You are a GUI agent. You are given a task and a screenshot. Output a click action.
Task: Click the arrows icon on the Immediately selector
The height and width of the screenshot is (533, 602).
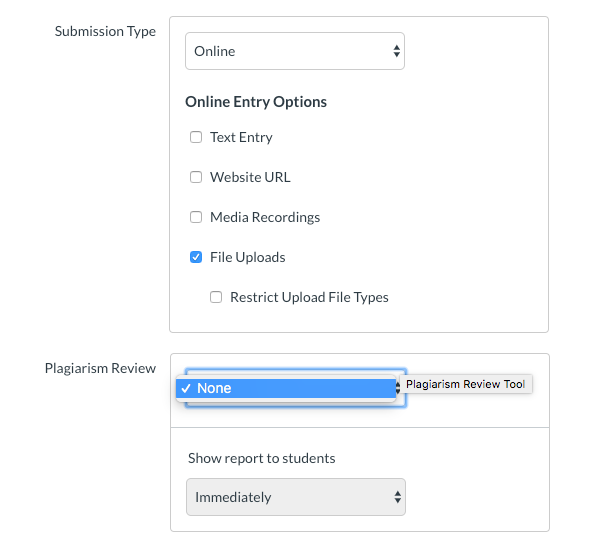point(398,497)
